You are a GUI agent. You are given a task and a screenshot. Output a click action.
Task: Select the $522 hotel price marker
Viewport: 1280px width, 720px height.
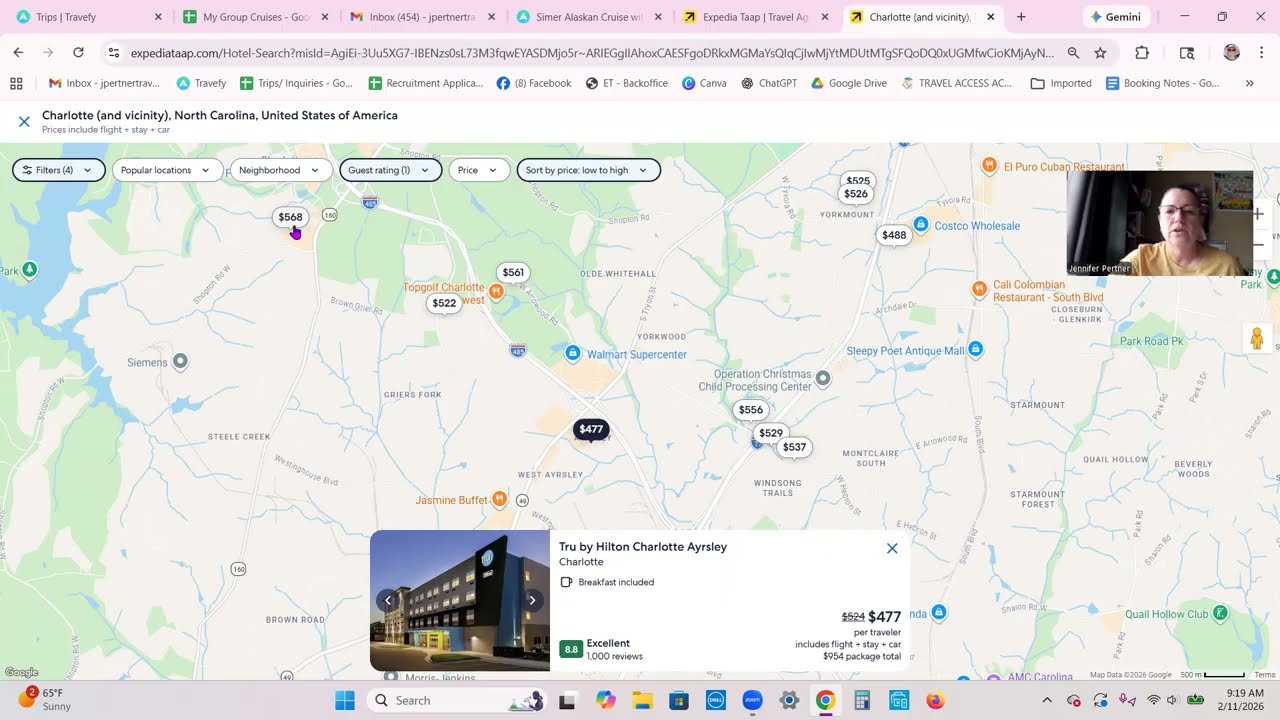(x=444, y=303)
